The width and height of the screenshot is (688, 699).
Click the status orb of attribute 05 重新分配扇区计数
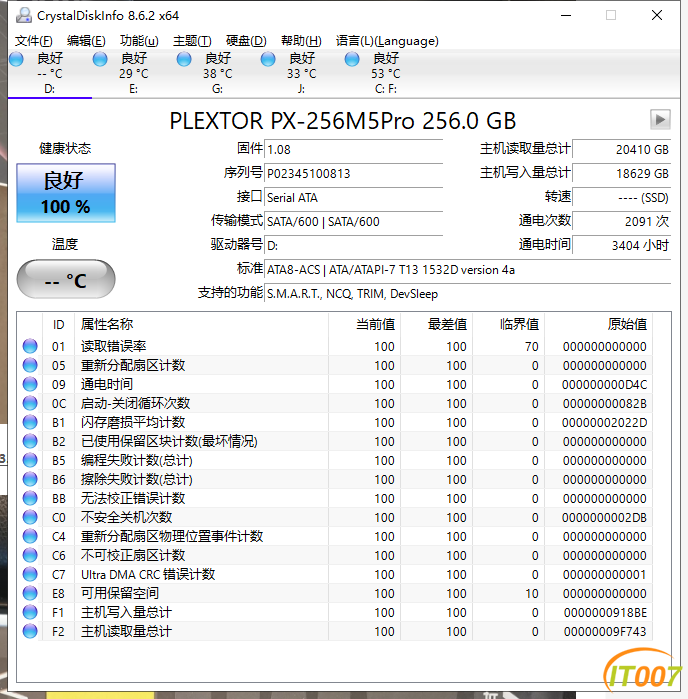[x=30, y=365]
